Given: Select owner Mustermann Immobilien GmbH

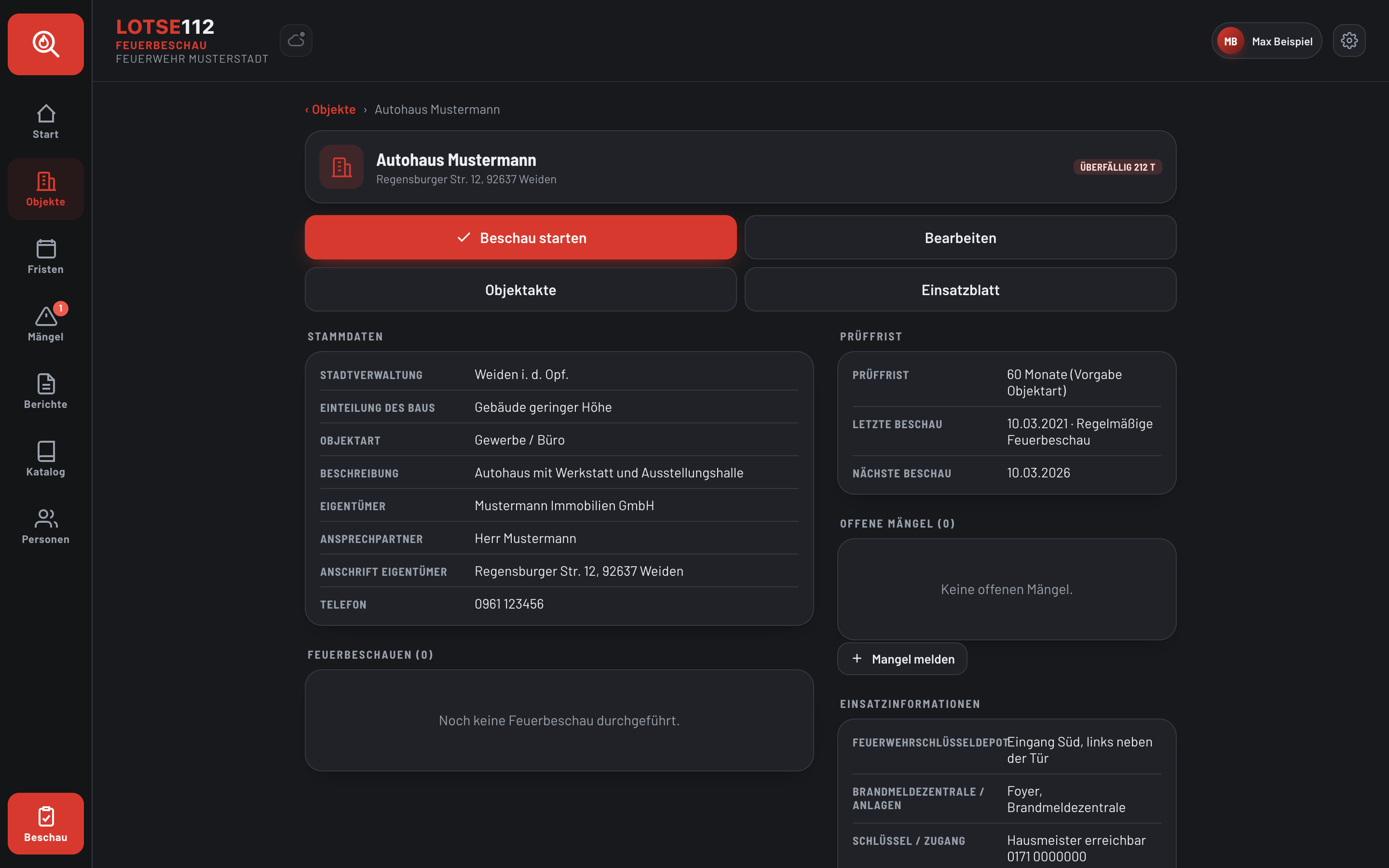Looking at the screenshot, I should [x=564, y=506].
